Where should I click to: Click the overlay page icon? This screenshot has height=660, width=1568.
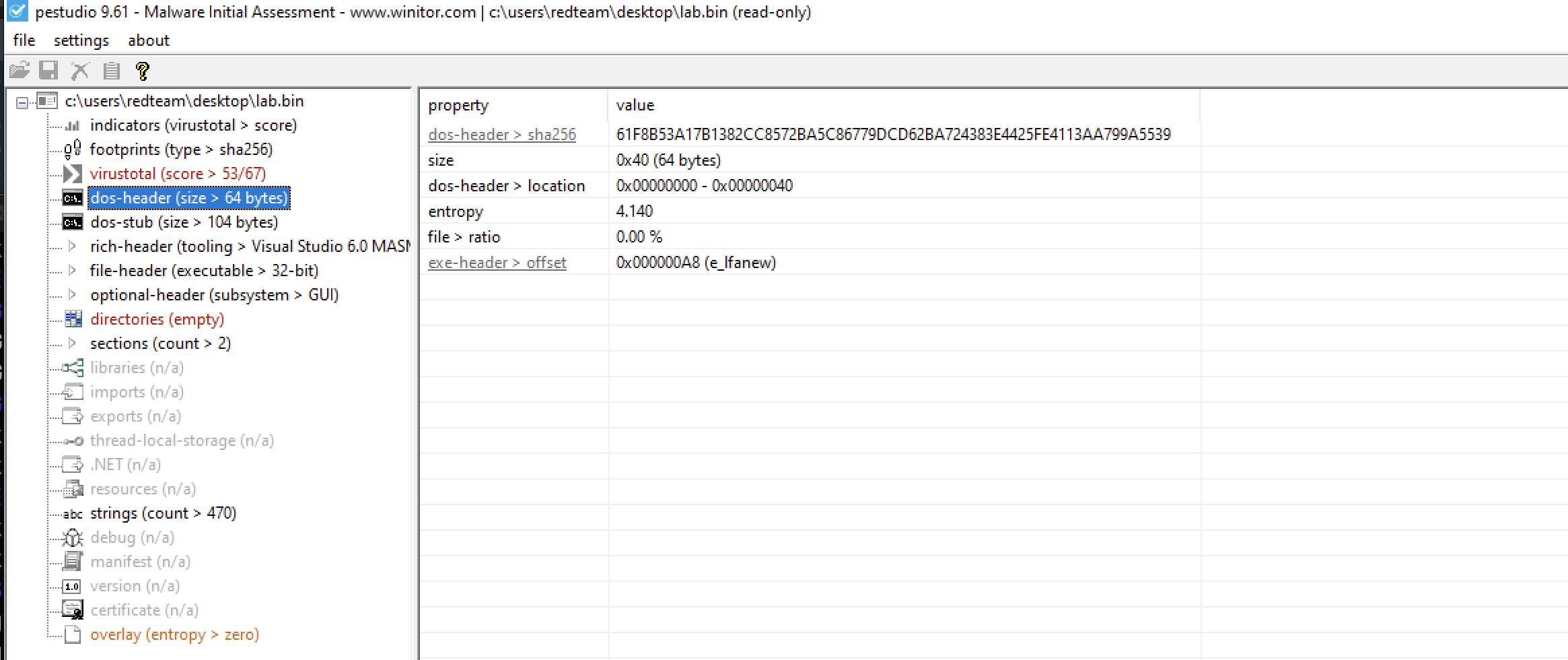73,634
